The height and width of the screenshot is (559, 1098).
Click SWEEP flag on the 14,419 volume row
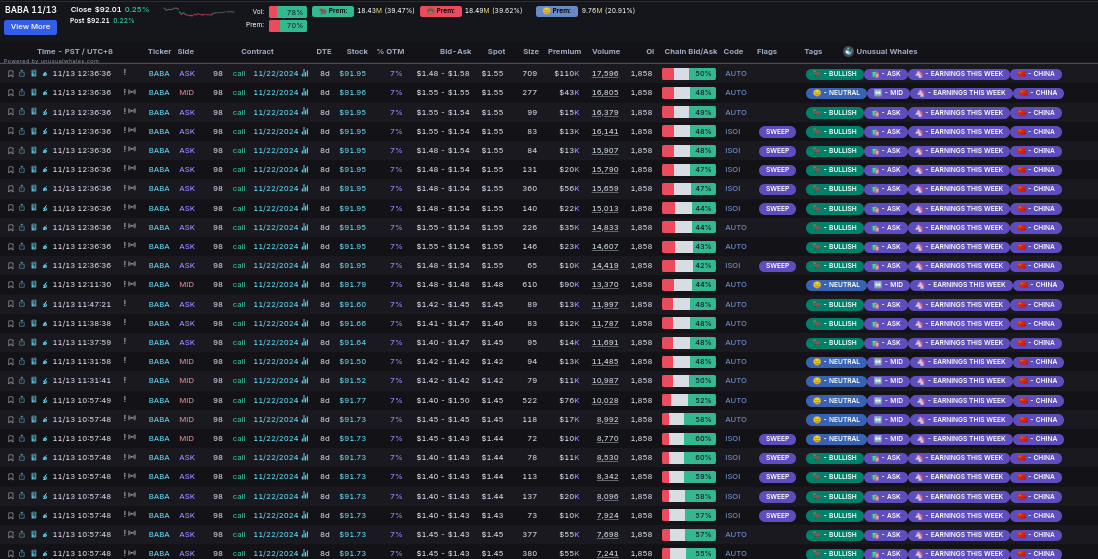(x=777, y=266)
